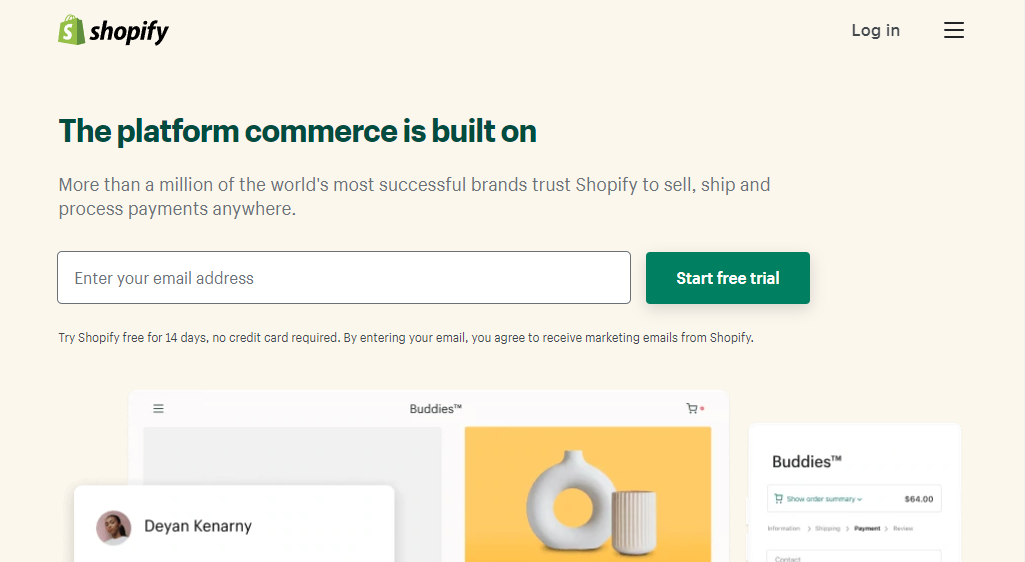Open the main hamburger menu
Screen dimensions: 1025x562
pos(954,30)
